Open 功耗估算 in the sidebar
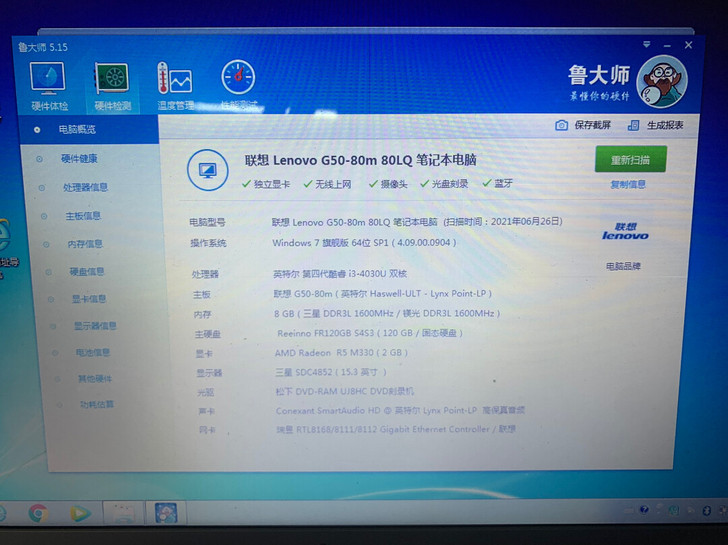Screen dimensions: 728x545 pos(97,404)
